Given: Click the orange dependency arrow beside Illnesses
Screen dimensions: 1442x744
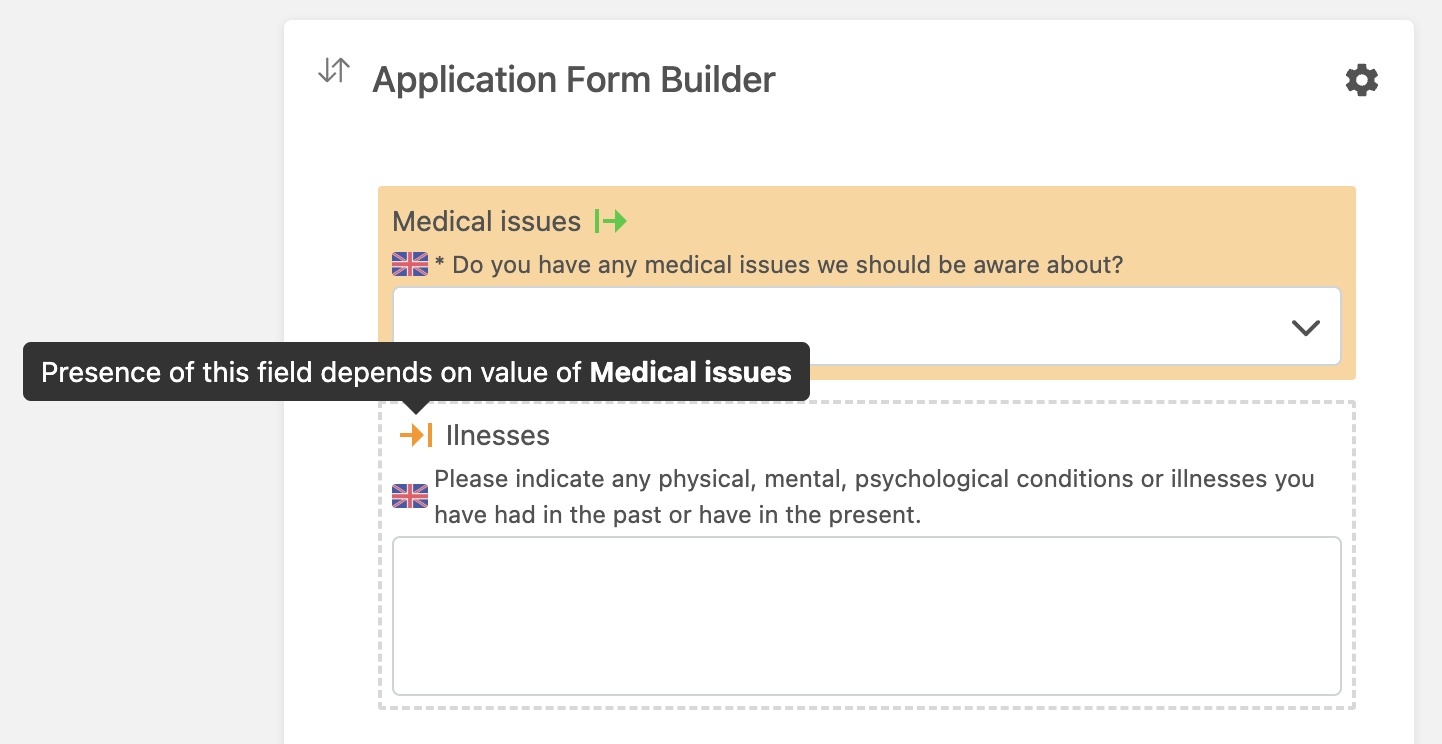Looking at the screenshot, I should 416,435.
